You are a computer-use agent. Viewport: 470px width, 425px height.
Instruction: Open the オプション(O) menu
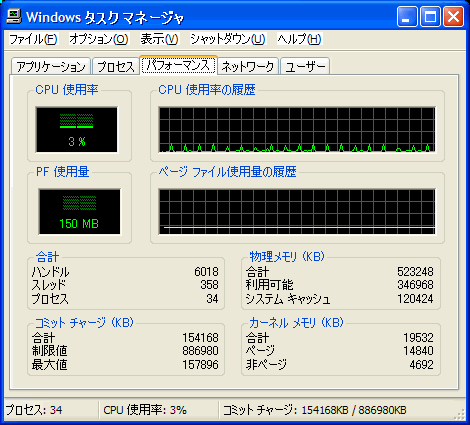click(x=99, y=39)
